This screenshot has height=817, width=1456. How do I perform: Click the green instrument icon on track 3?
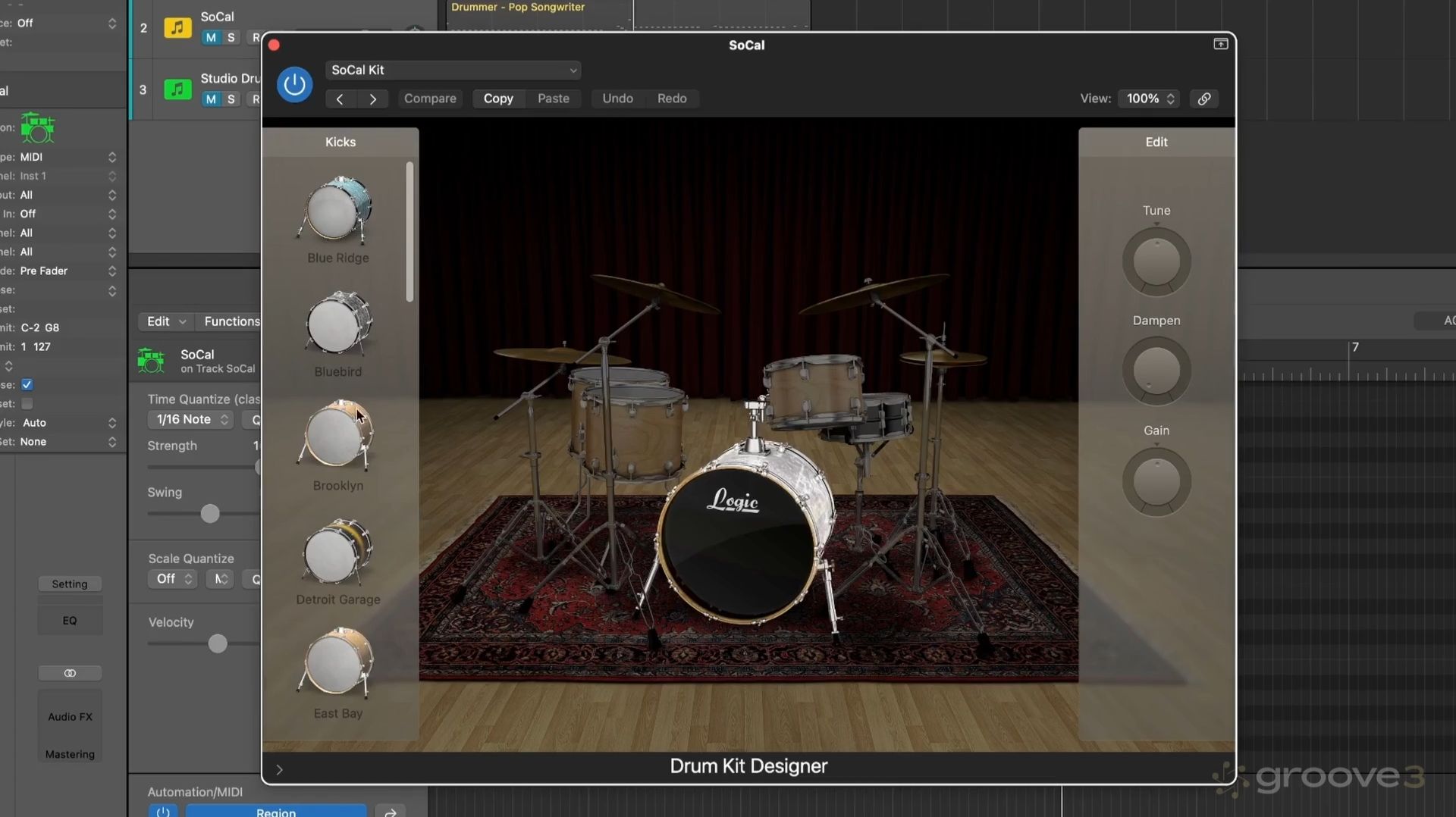[x=177, y=89]
